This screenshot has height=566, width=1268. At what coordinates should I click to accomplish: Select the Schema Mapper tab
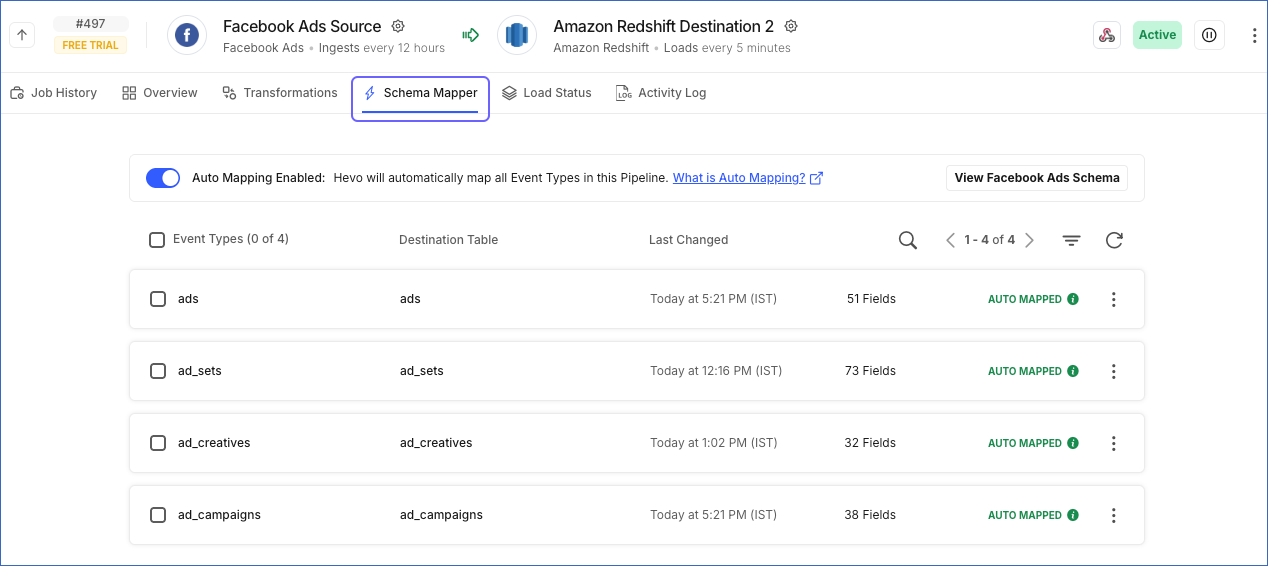(x=420, y=93)
